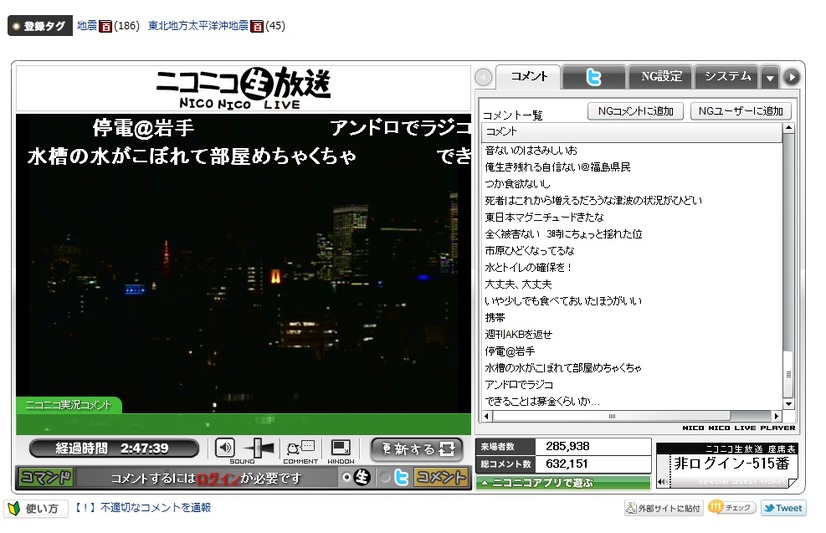Click the horizontal scrollbar right arrow
Viewport: 826px width, 533px height.
click(x=776, y=416)
